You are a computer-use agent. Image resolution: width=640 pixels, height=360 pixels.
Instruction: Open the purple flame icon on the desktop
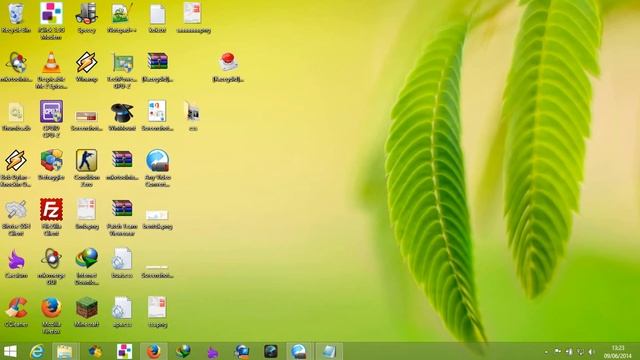click(16, 263)
